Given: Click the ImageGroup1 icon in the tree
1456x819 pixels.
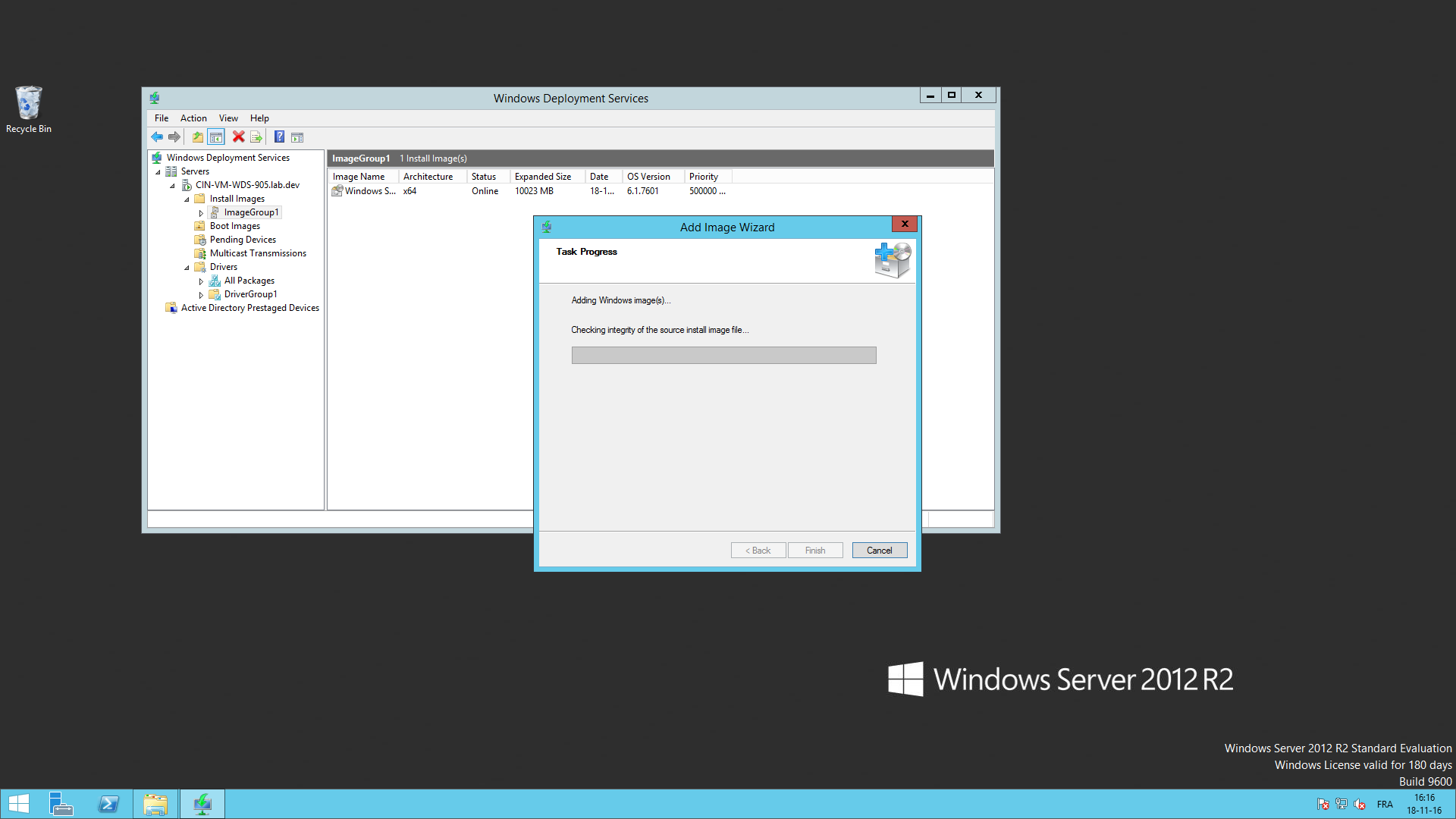Looking at the screenshot, I should [215, 212].
